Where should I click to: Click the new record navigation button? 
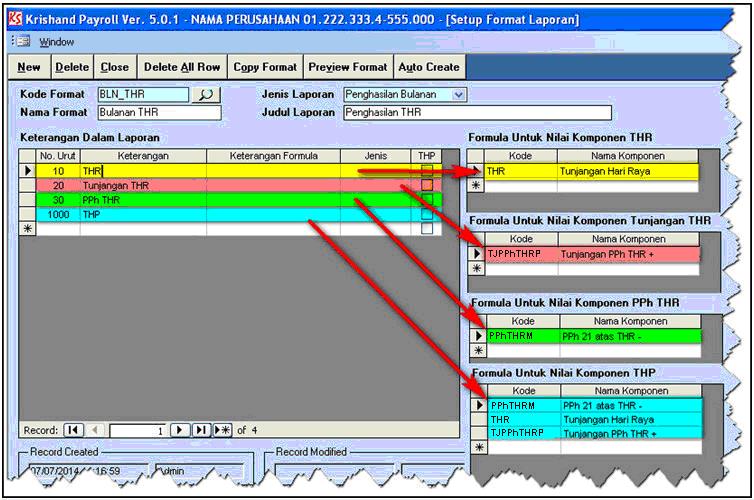tap(222, 430)
